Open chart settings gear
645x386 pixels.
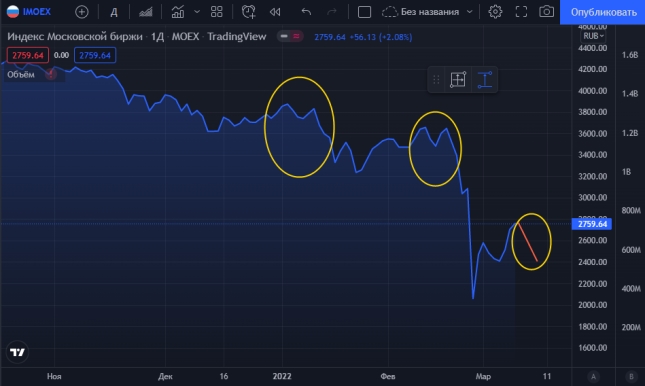tap(495, 12)
